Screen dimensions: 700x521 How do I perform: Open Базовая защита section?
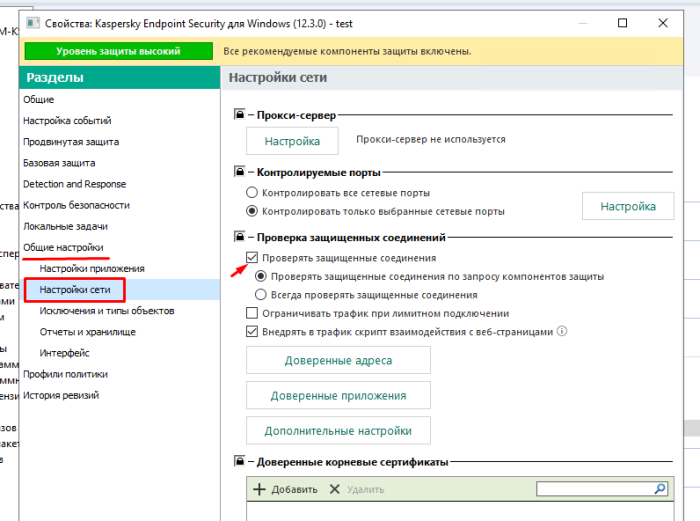(59, 163)
